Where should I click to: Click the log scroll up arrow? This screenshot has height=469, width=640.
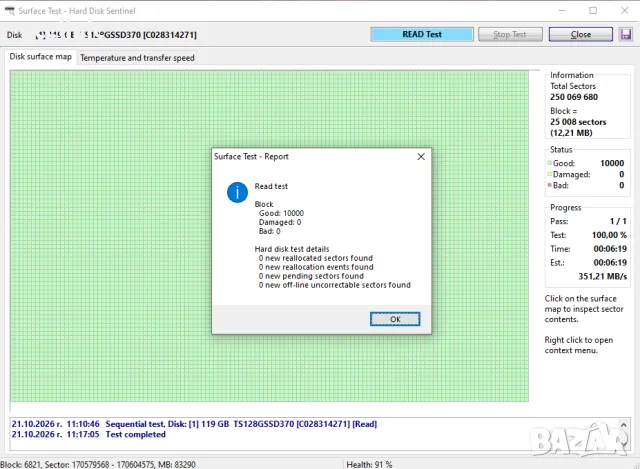tap(624, 425)
